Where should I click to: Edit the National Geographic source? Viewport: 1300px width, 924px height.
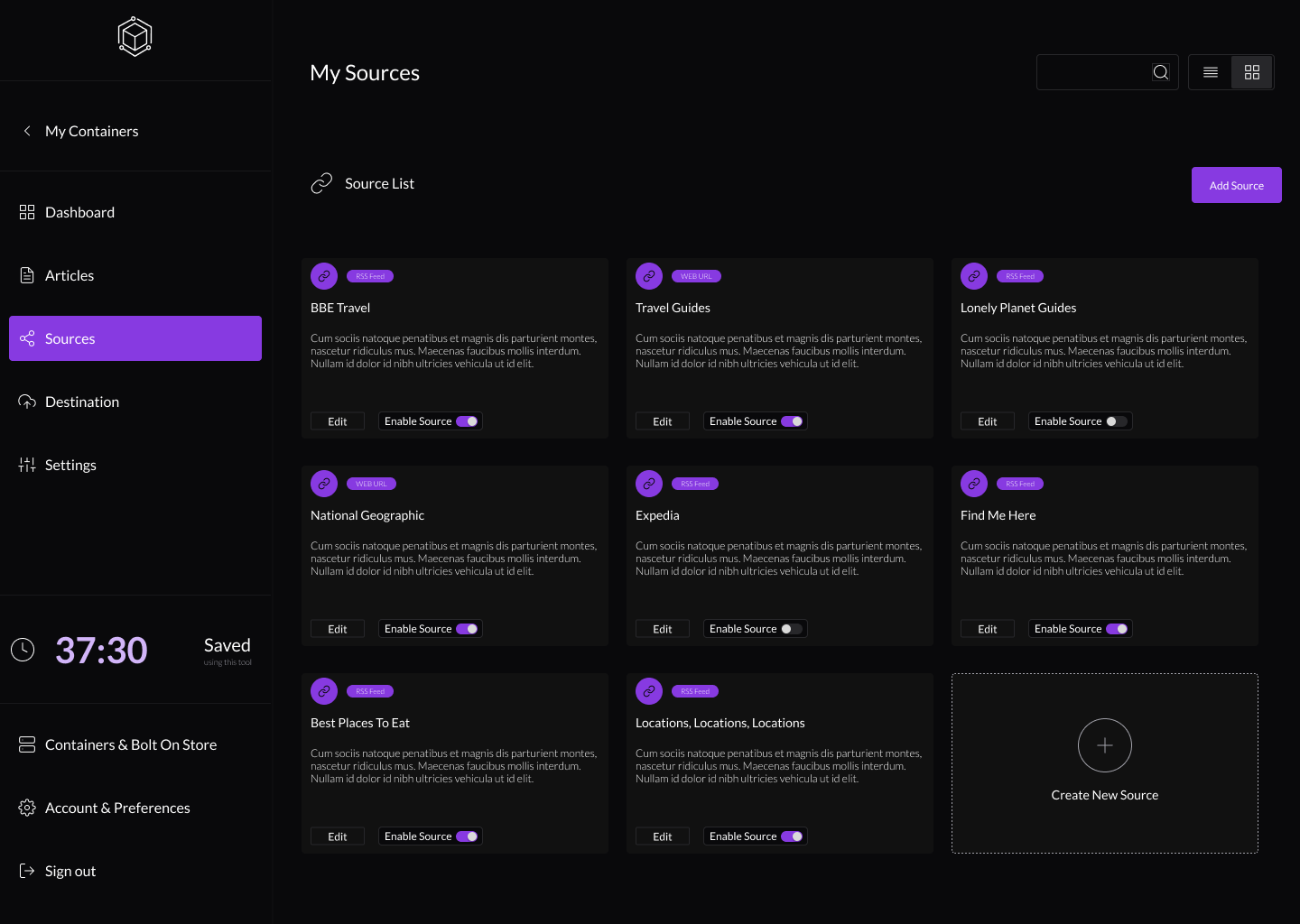pos(337,628)
